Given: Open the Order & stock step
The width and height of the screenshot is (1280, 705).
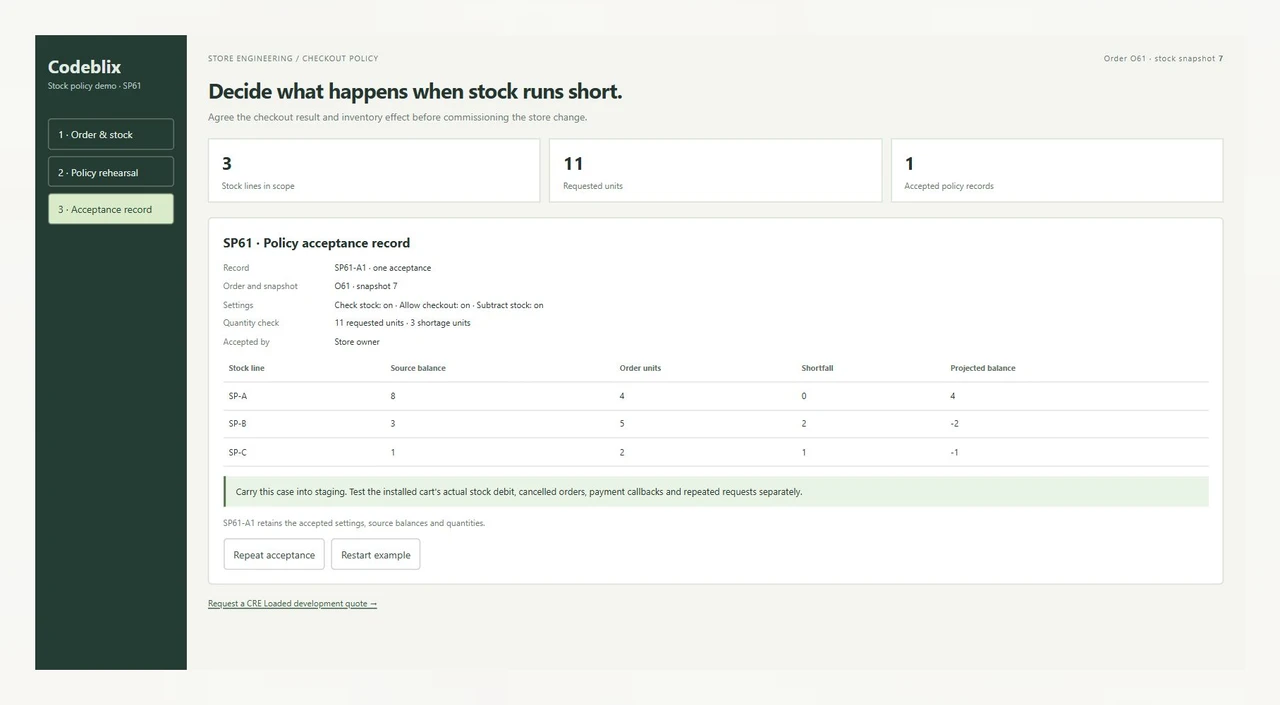Looking at the screenshot, I should coord(111,134).
